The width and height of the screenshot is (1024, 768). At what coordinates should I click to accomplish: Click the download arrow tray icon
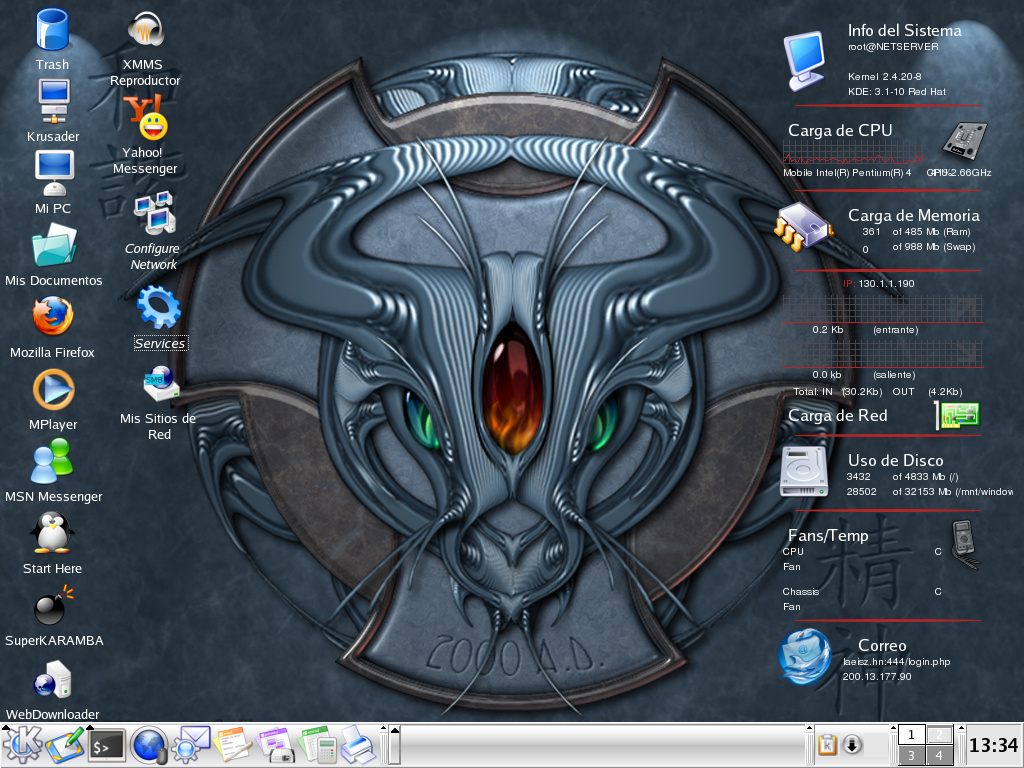(x=852, y=745)
